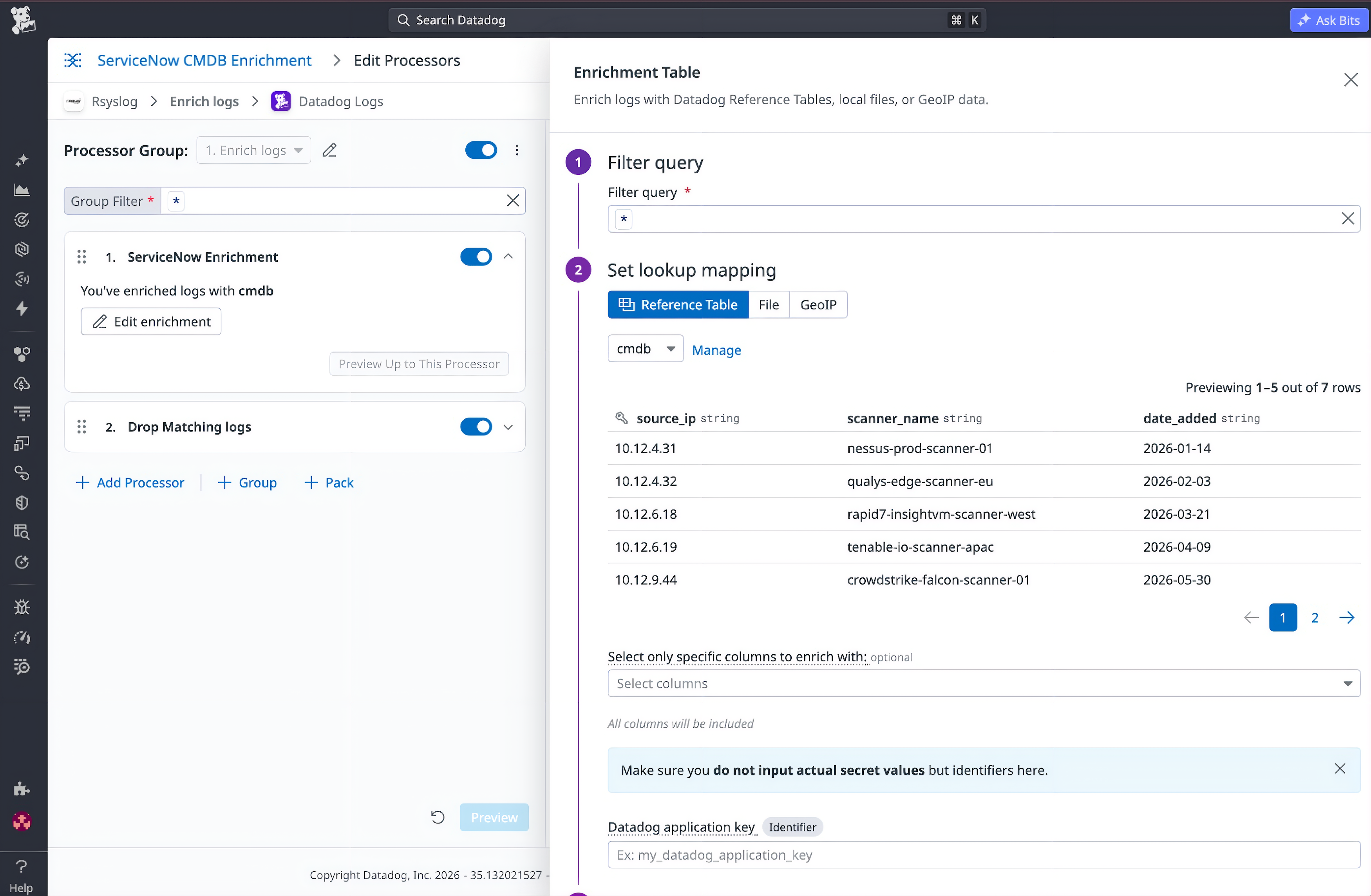The width and height of the screenshot is (1371, 896).
Task: Open the lightning bolt icon in sidebar
Action: (22, 309)
